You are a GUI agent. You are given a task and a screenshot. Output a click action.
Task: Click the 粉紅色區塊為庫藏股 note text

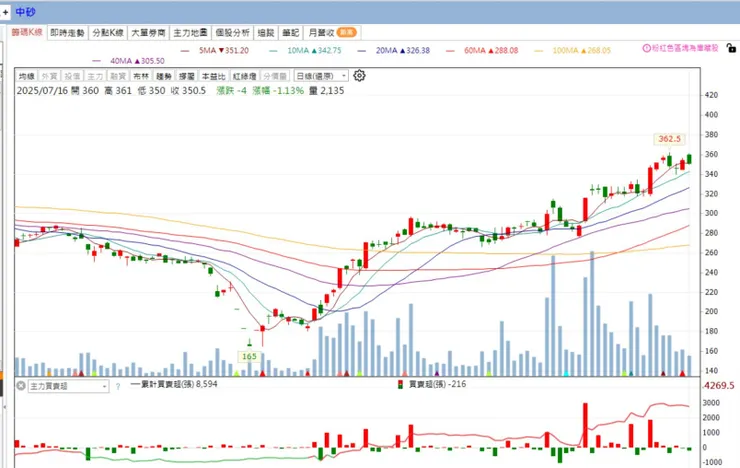pos(685,48)
